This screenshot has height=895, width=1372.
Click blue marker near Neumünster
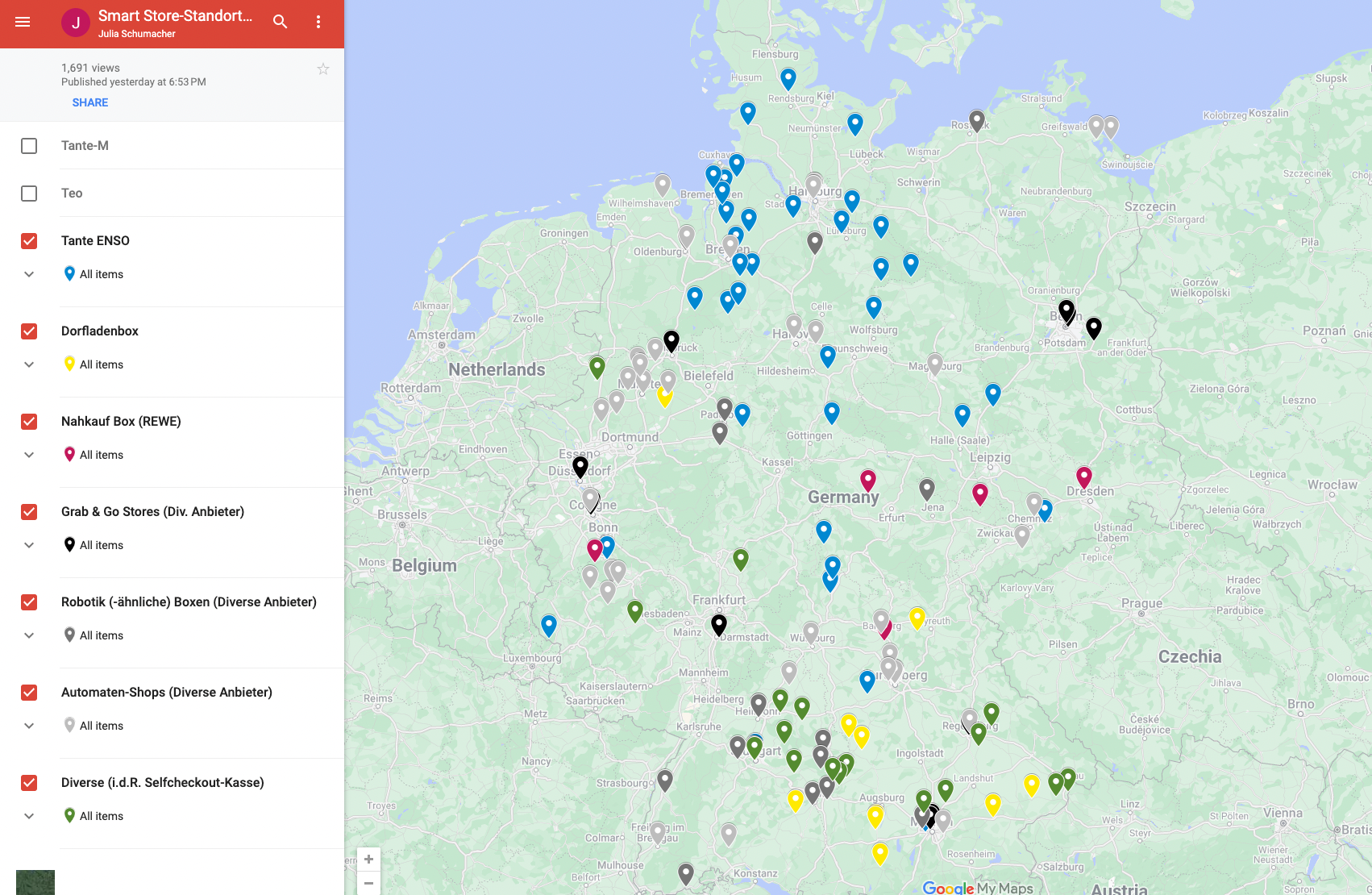click(x=855, y=124)
